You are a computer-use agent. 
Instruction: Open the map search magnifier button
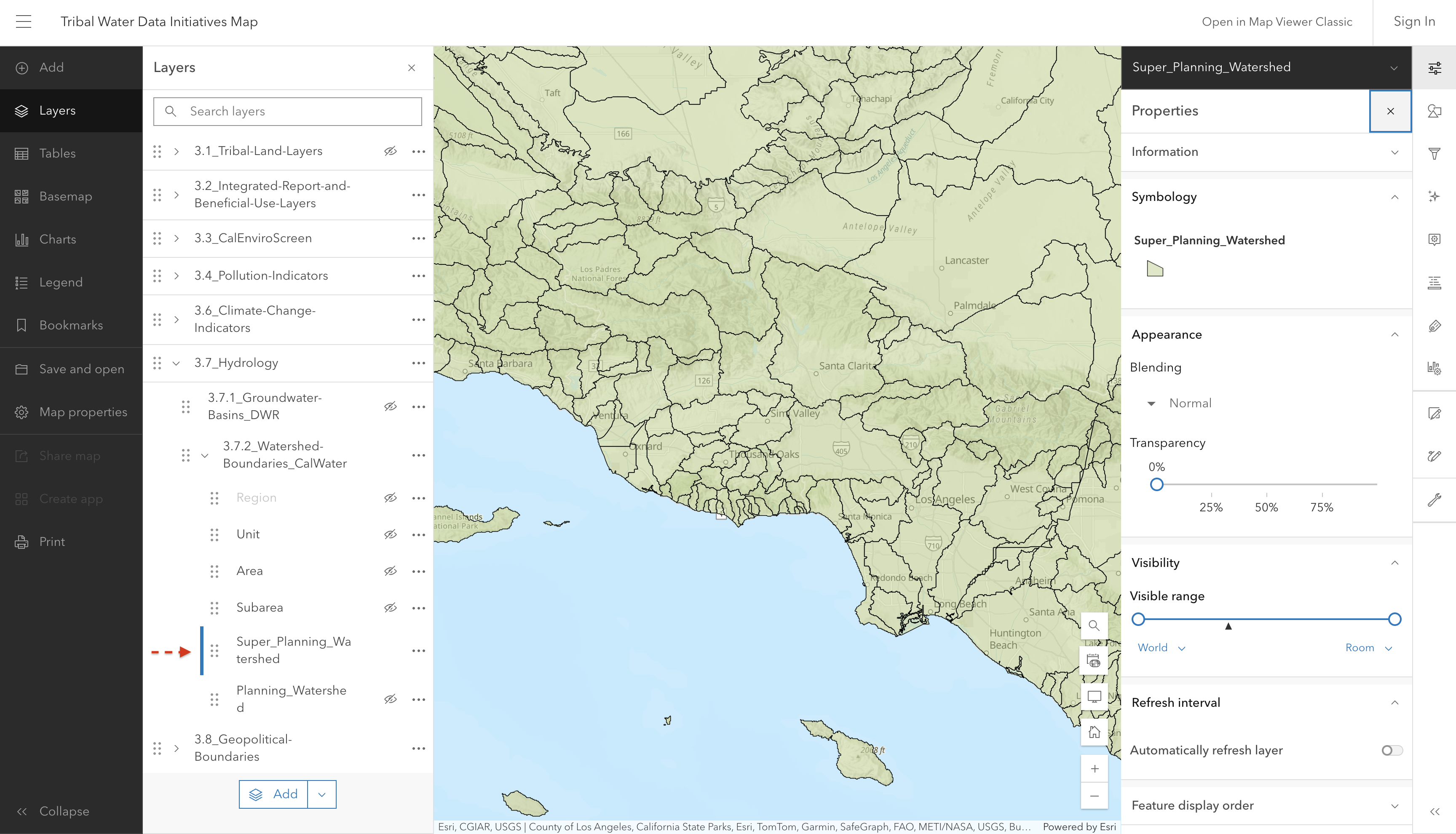(1094, 625)
